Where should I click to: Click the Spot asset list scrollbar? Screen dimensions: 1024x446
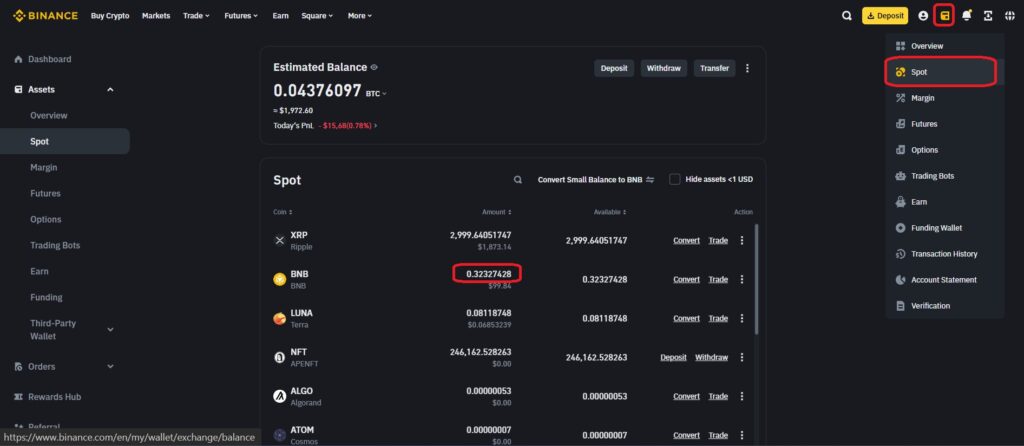pos(757,279)
